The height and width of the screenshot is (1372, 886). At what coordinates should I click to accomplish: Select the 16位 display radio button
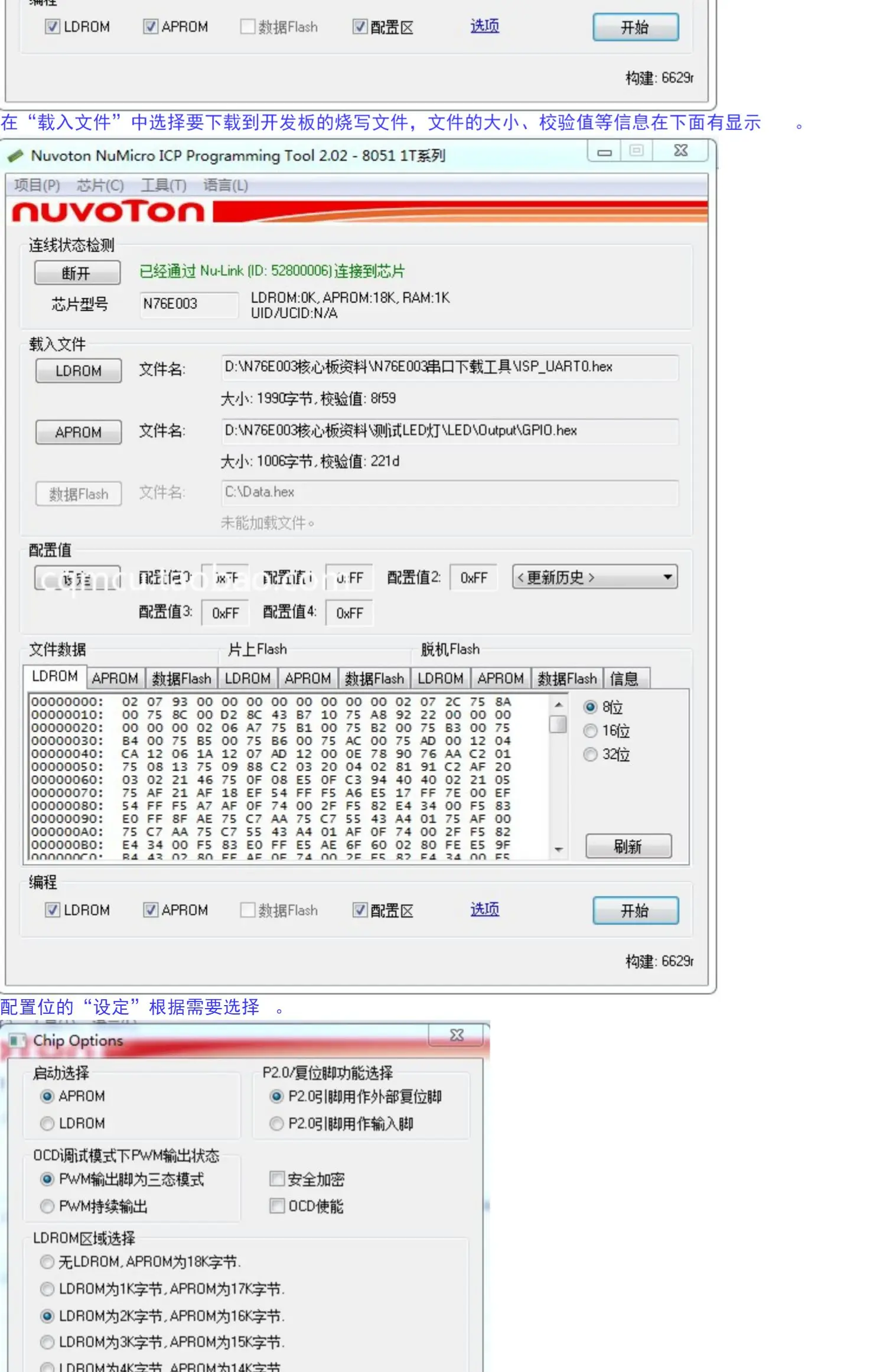(x=590, y=731)
